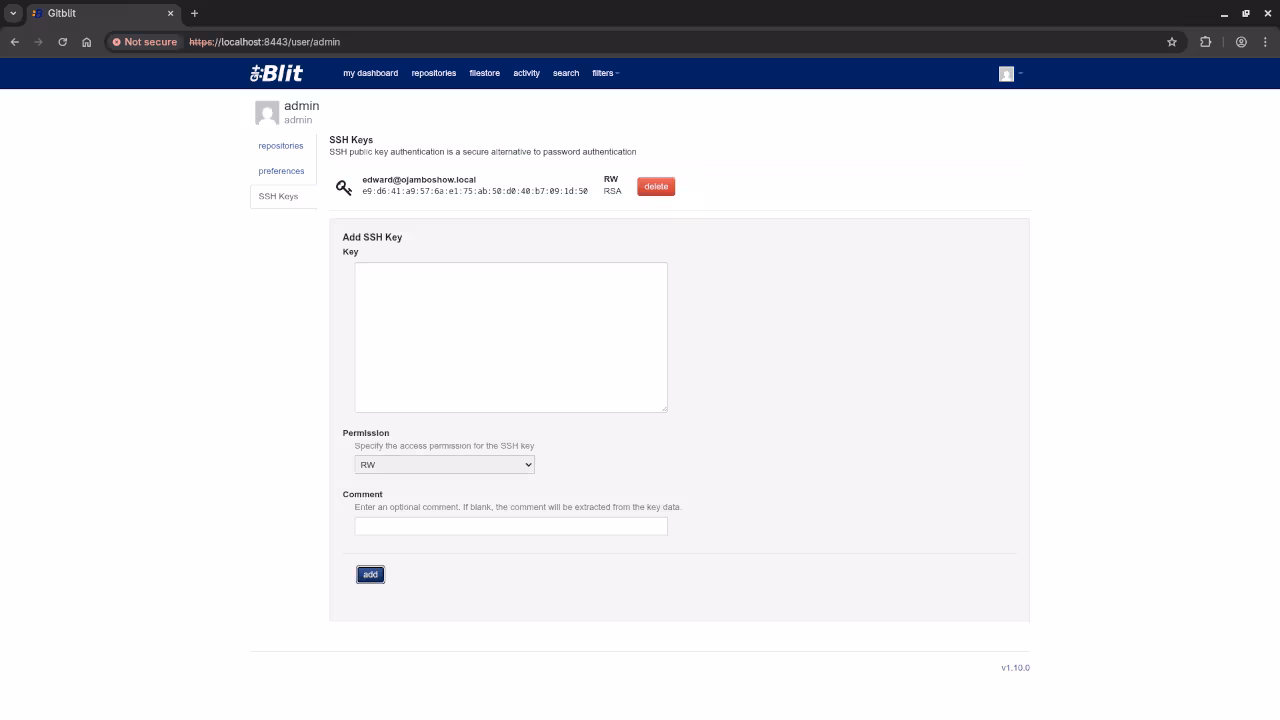Expand the filters menu in navbar
This screenshot has height=720, width=1280.
[605, 73]
